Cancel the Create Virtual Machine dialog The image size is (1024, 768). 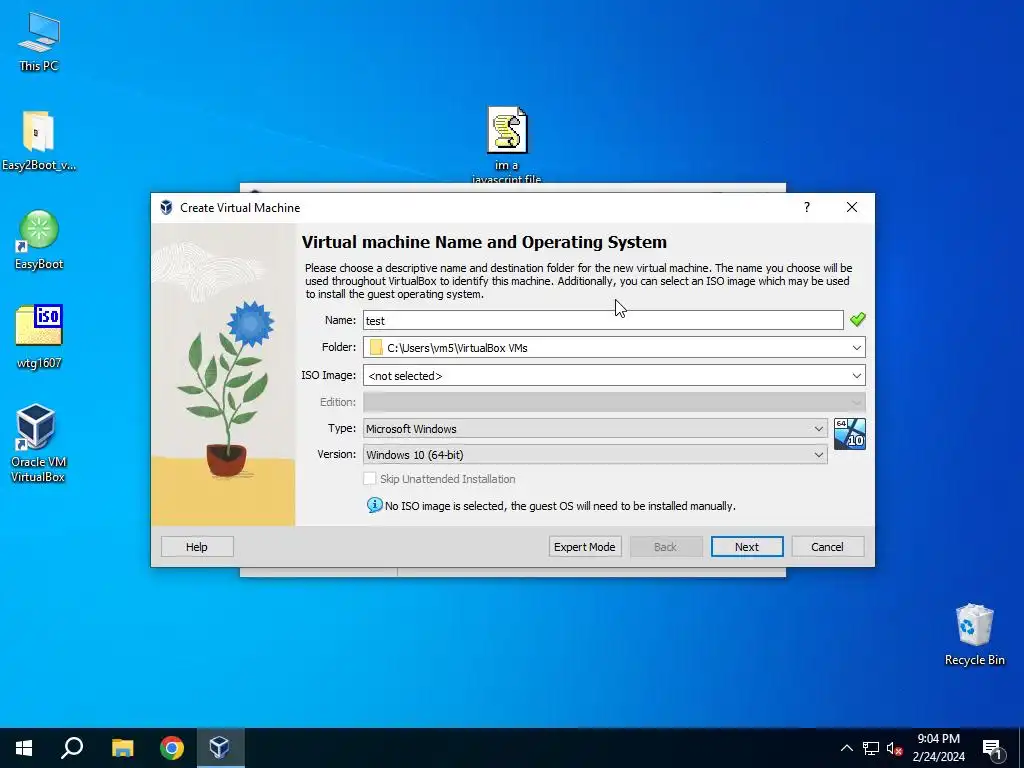pos(827,547)
